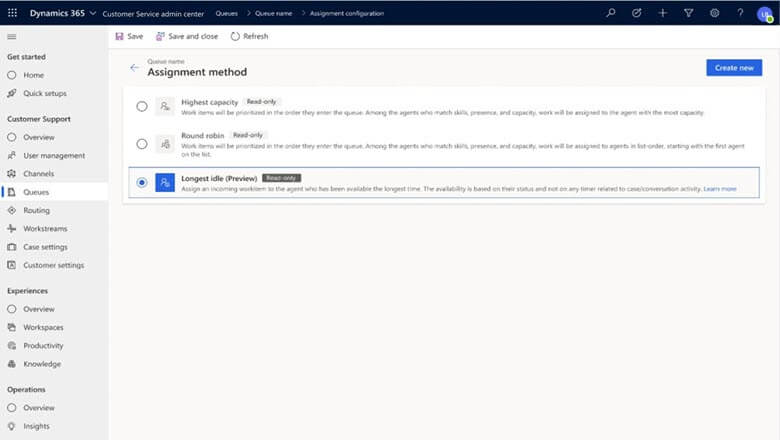Open the Learn more link
The width and height of the screenshot is (780, 440).
point(720,189)
